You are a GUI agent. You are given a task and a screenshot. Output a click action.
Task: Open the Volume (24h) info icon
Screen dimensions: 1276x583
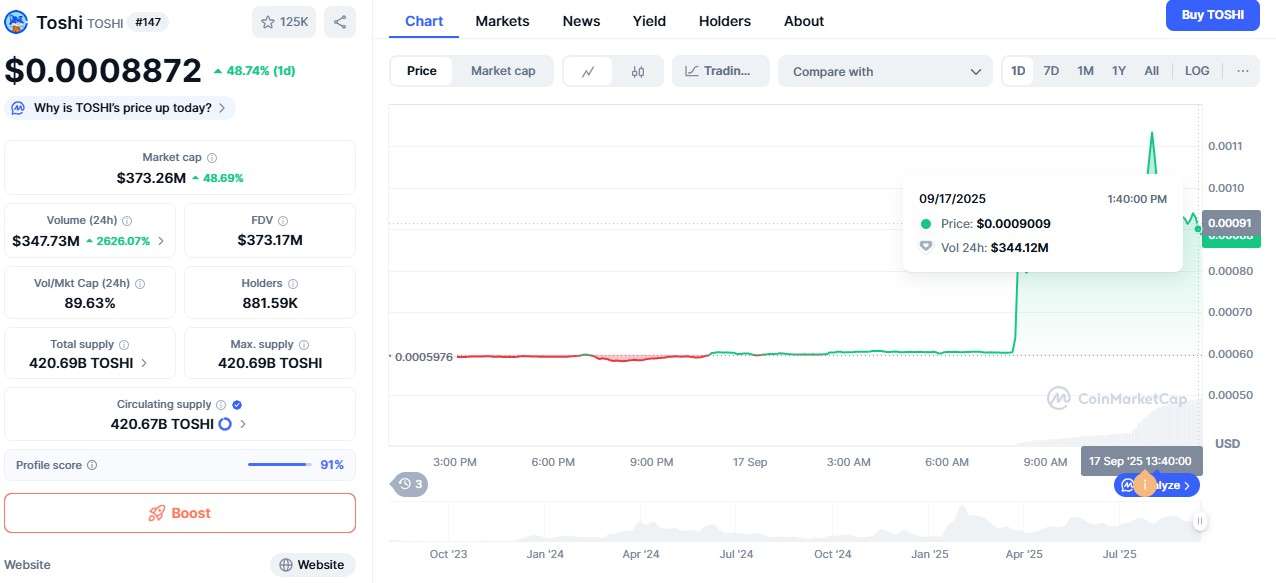tap(127, 221)
